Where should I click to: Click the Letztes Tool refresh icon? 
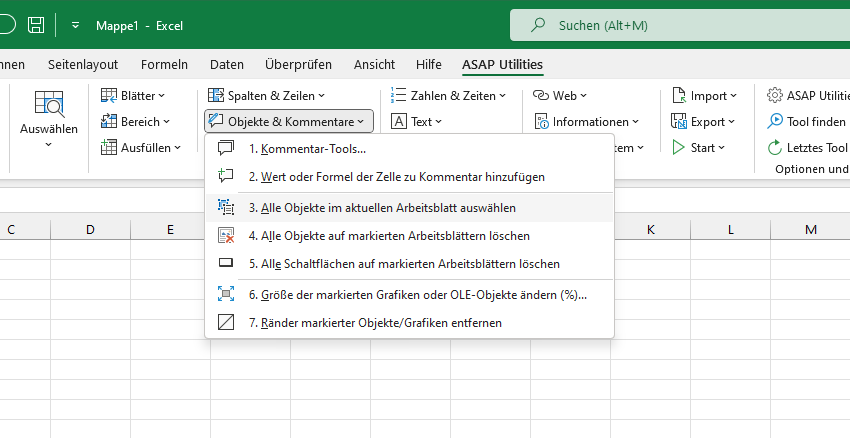pyautogui.click(x=775, y=147)
